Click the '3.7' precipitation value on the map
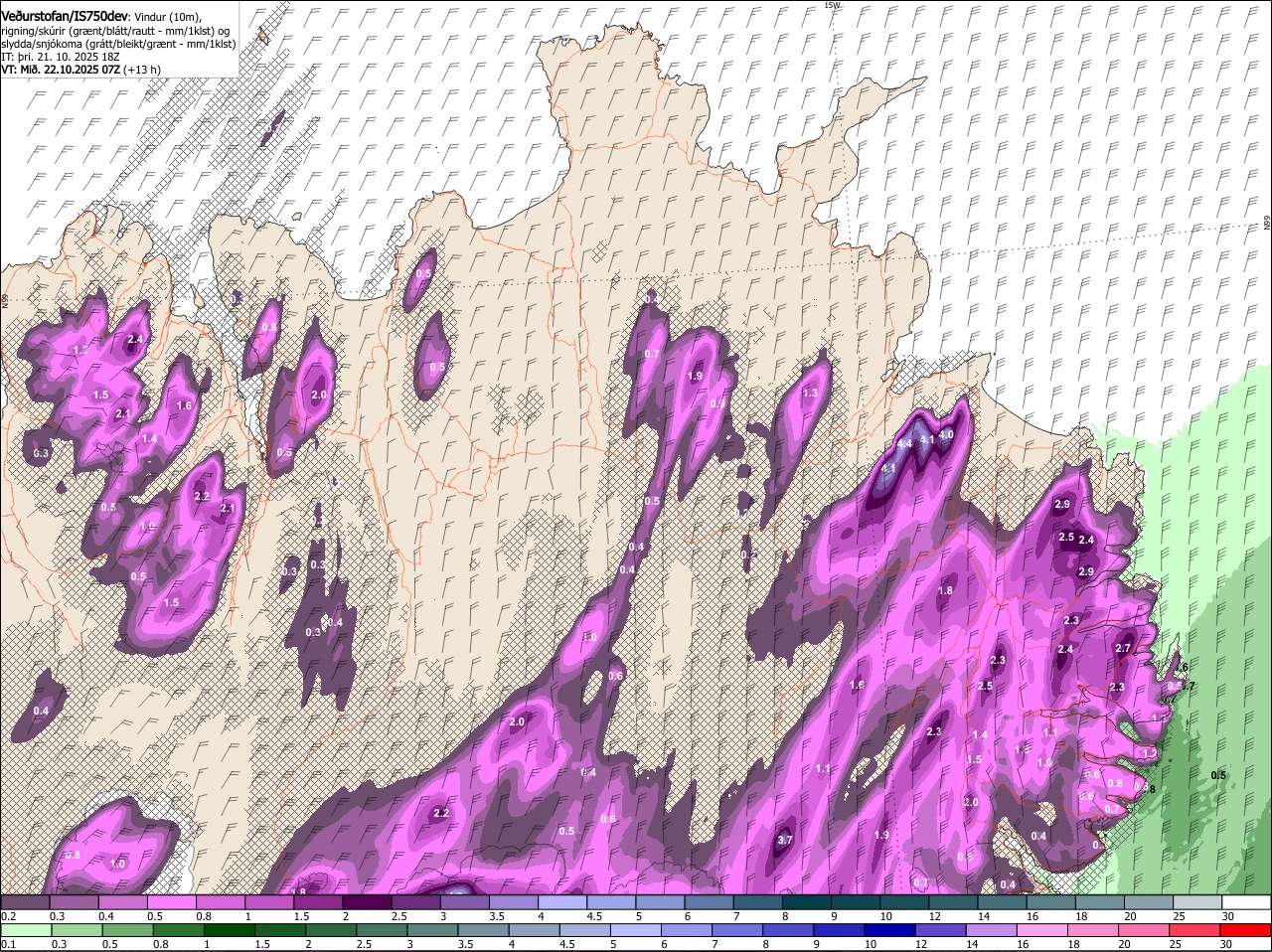Viewport: 1272px width, 952px height. 784,840
